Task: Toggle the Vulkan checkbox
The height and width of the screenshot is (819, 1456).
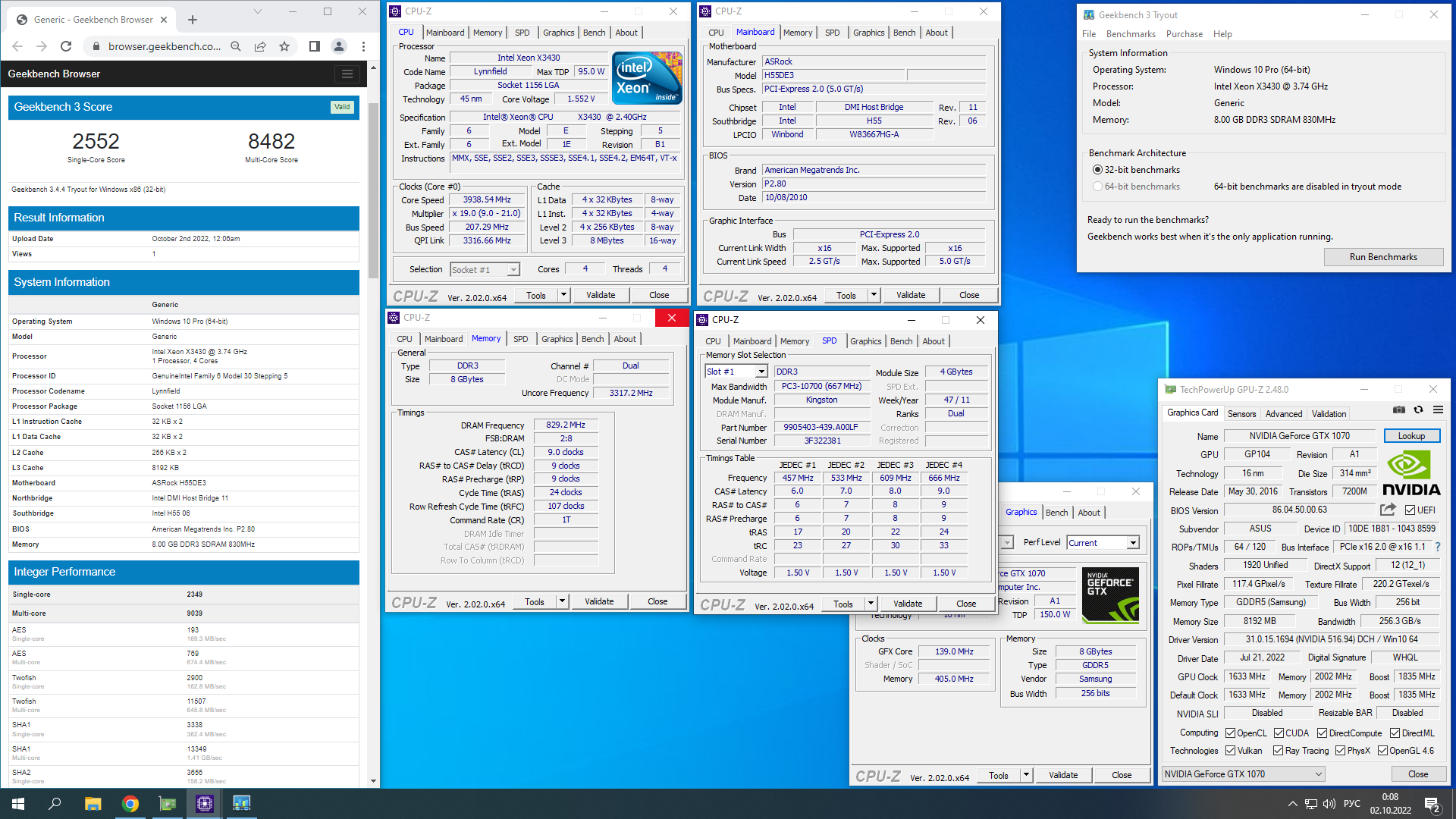Action: click(1231, 751)
